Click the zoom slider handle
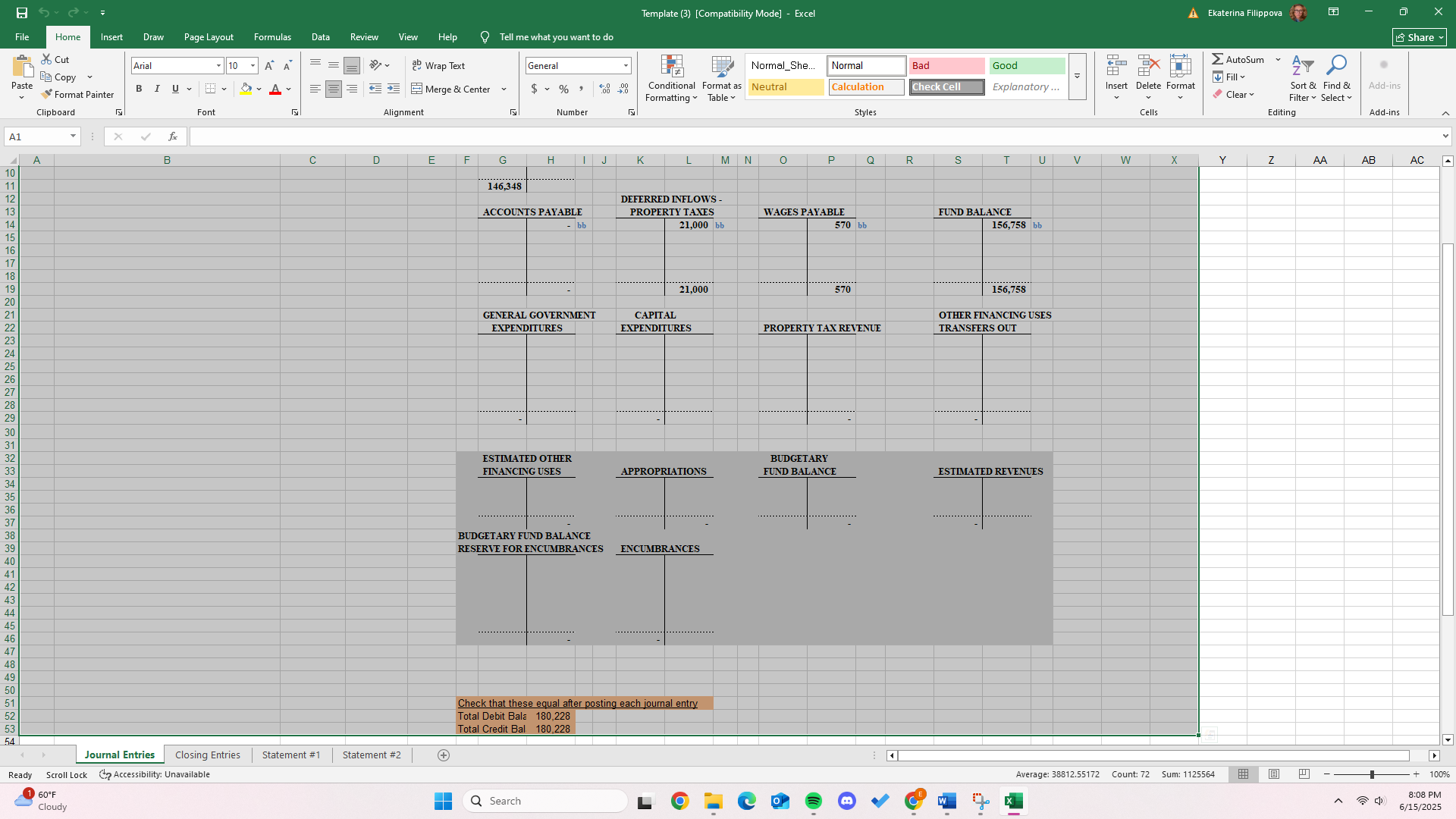Screen dimensions: 1456x819 click(x=1371, y=774)
